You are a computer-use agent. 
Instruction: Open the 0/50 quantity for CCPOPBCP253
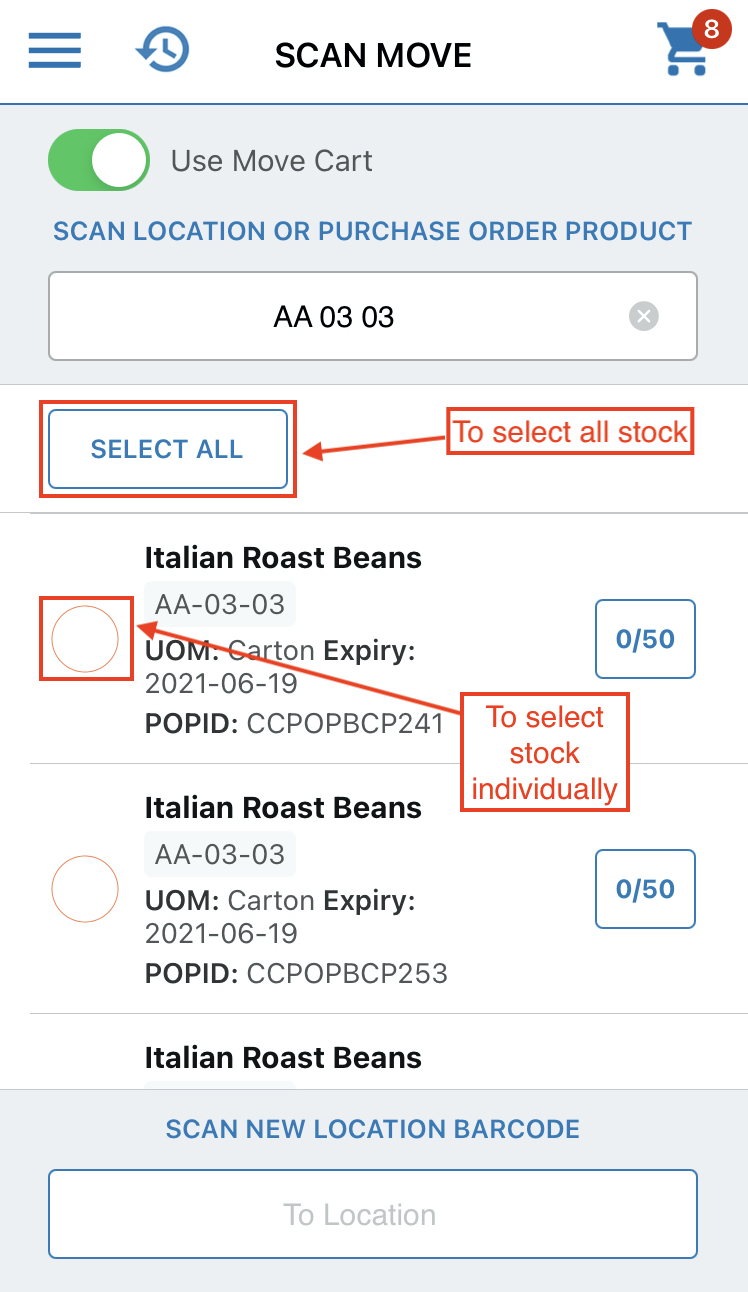pos(645,889)
